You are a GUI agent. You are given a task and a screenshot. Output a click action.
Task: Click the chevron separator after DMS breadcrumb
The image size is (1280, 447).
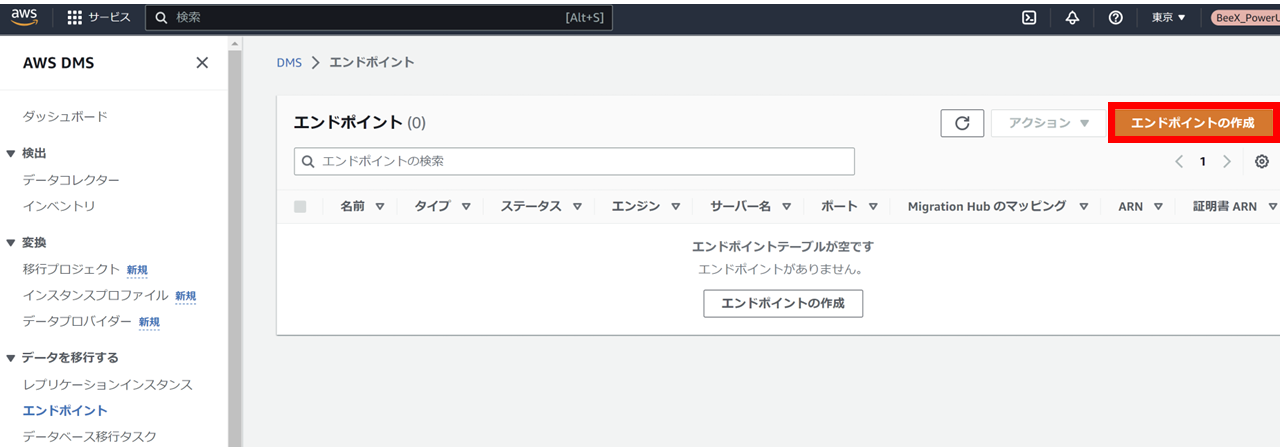tap(316, 62)
